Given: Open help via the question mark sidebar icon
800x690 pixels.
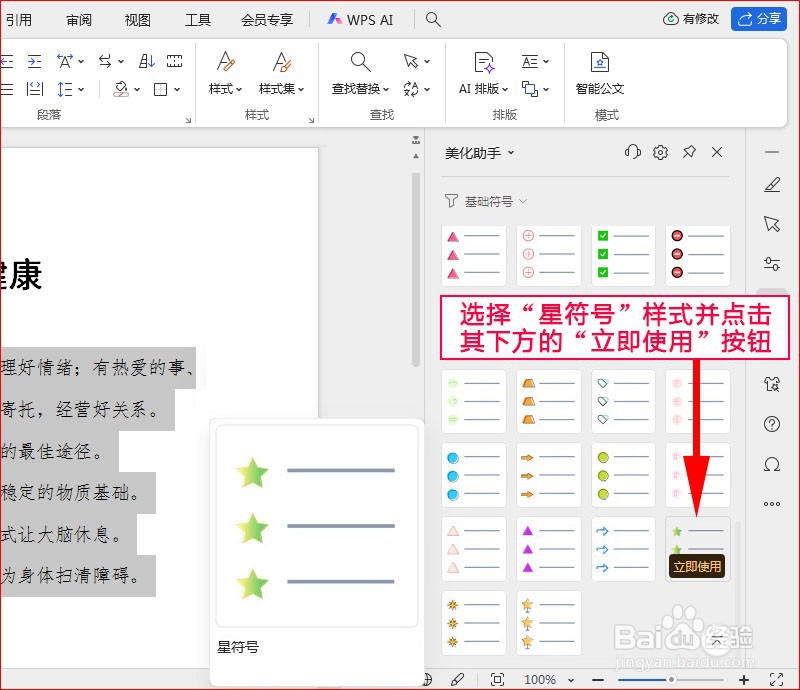Looking at the screenshot, I should coord(772,423).
